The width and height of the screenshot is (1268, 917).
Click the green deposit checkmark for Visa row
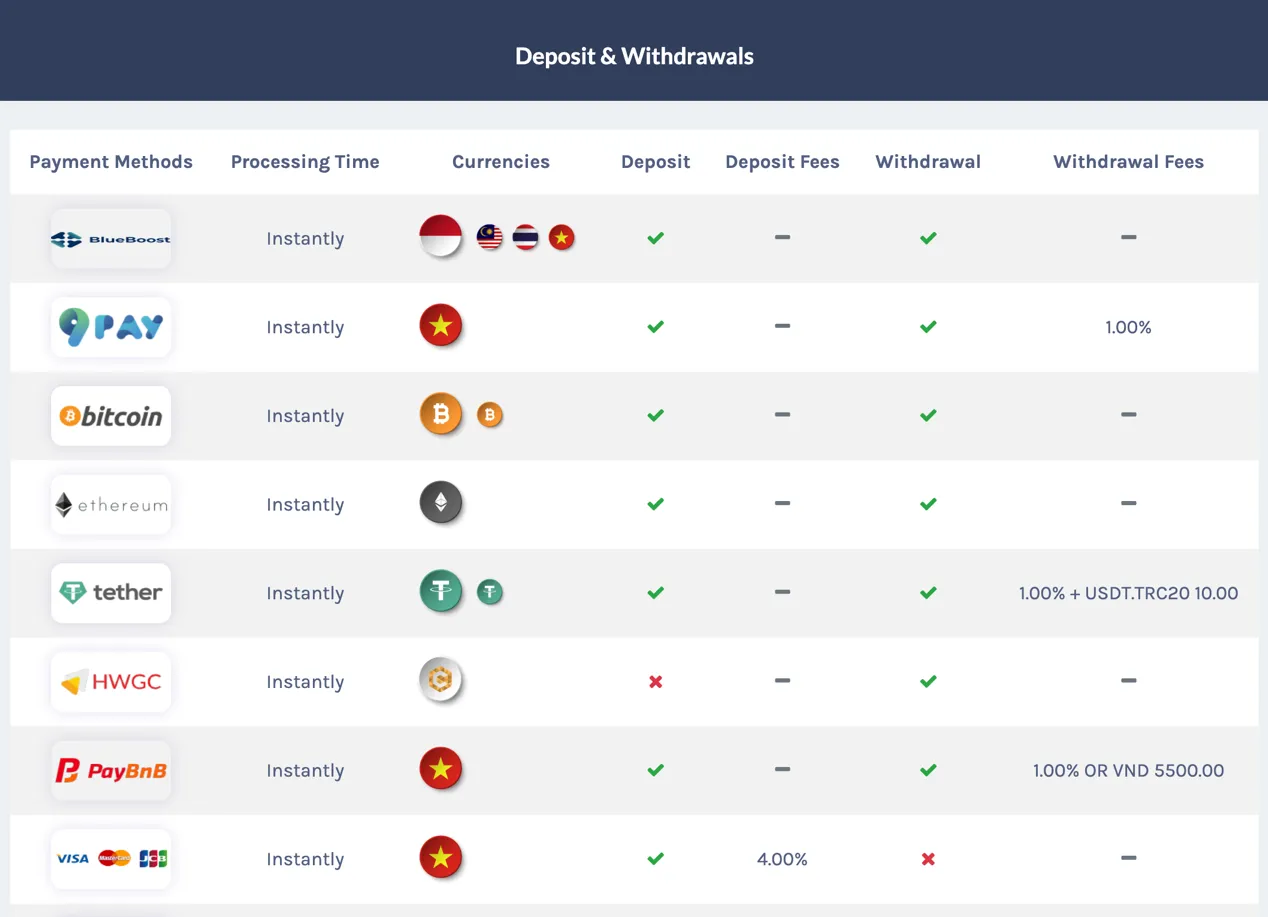pos(656,859)
